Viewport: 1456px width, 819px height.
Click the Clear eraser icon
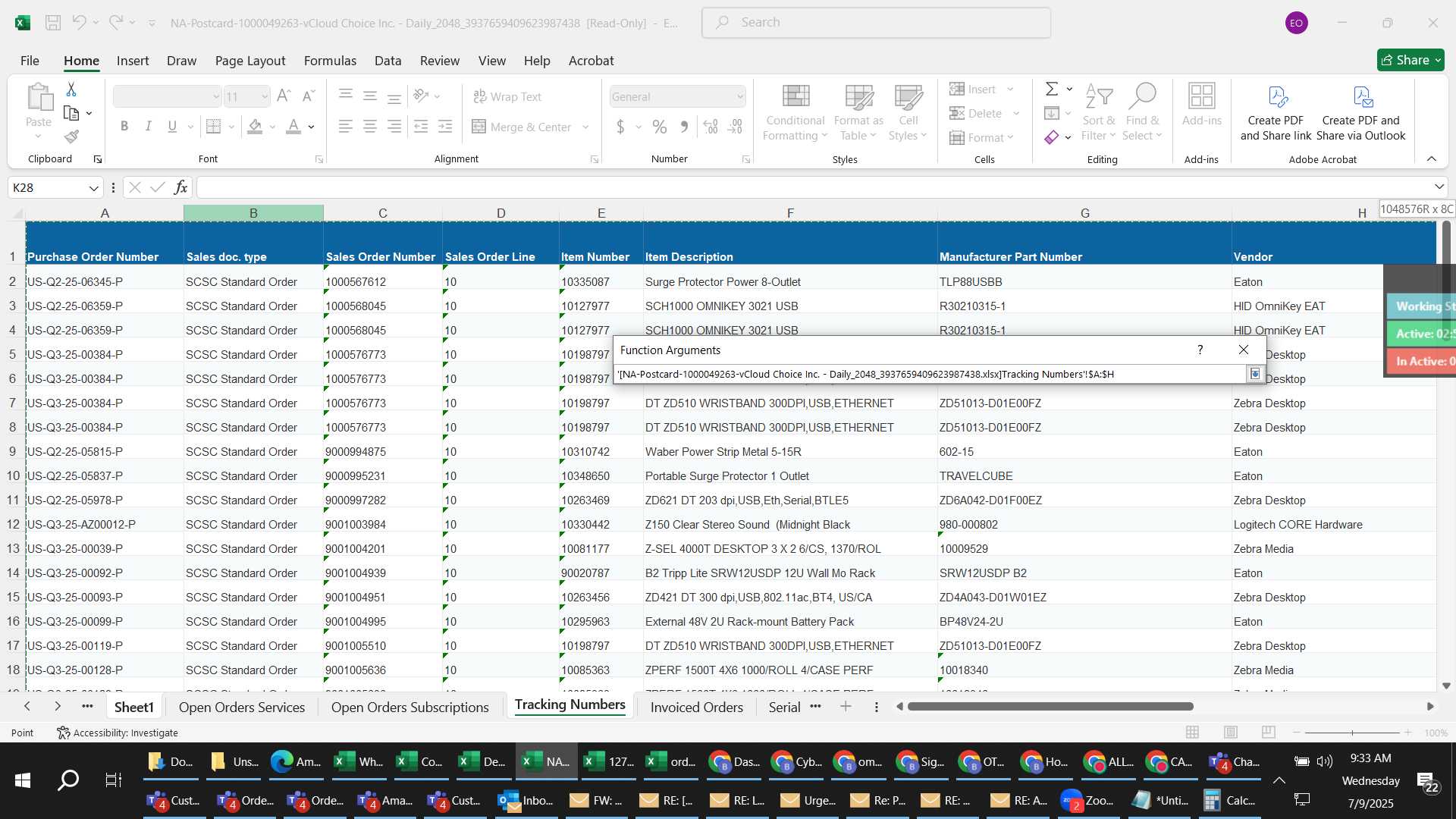coord(1052,137)
